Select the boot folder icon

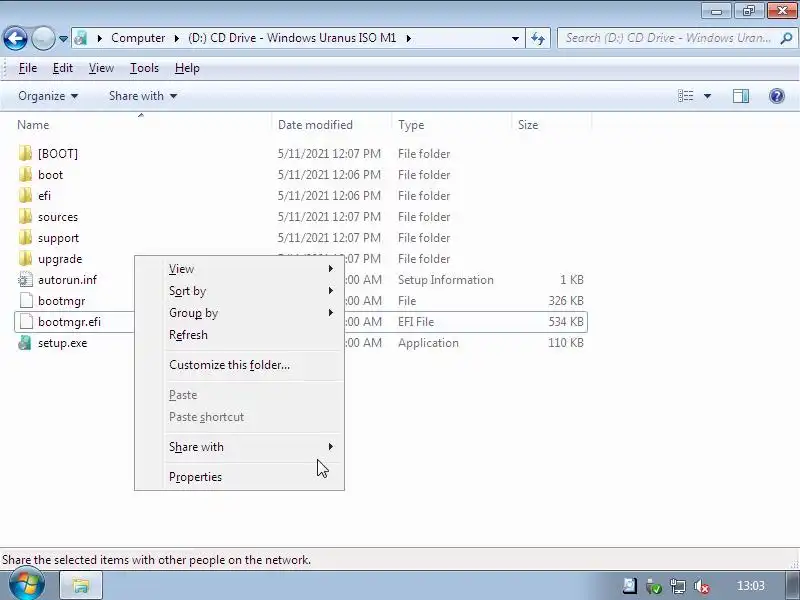click(x=25, y=174)
